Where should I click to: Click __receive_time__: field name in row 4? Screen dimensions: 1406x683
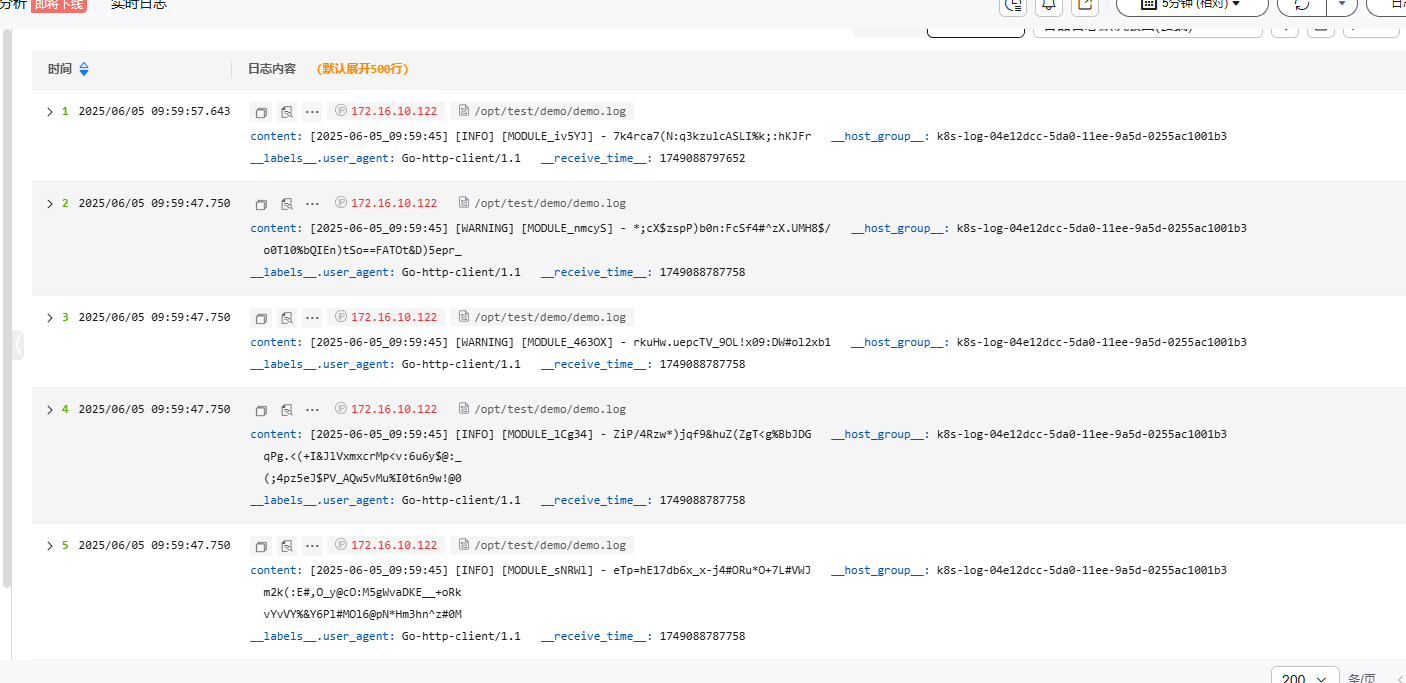pos(597,500)
